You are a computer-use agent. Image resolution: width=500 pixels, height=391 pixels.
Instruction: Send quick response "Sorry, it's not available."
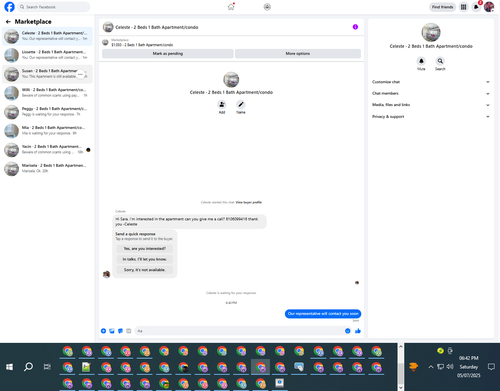coord(145,270)
